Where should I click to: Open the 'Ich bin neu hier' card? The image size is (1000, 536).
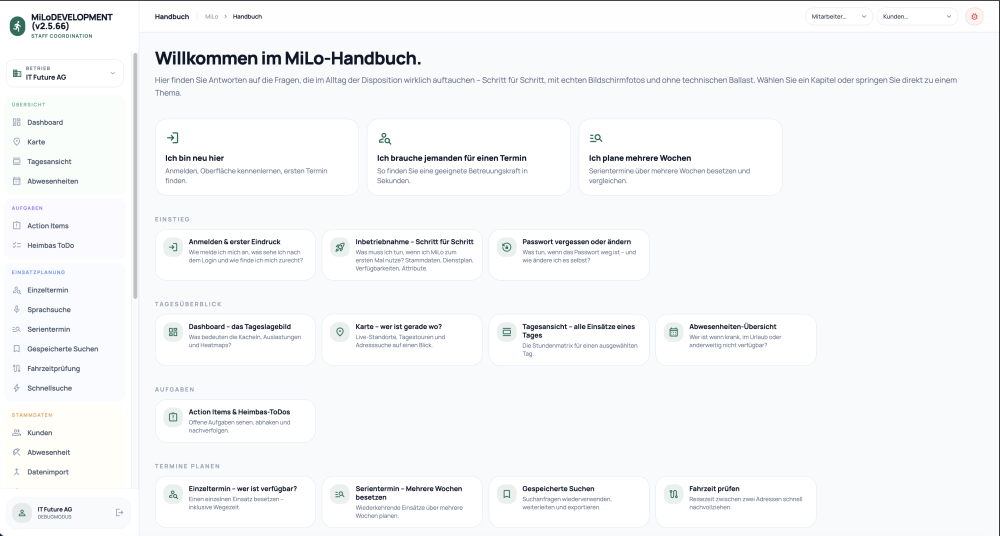pos(257,157)
